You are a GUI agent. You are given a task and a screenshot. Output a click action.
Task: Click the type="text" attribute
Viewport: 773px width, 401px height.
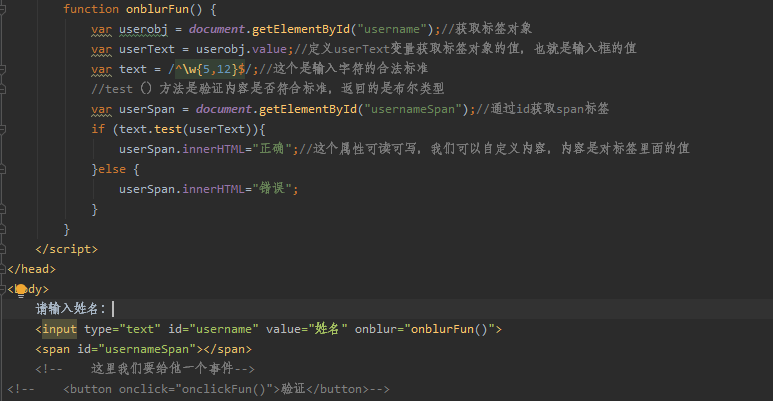coord(122,329)
